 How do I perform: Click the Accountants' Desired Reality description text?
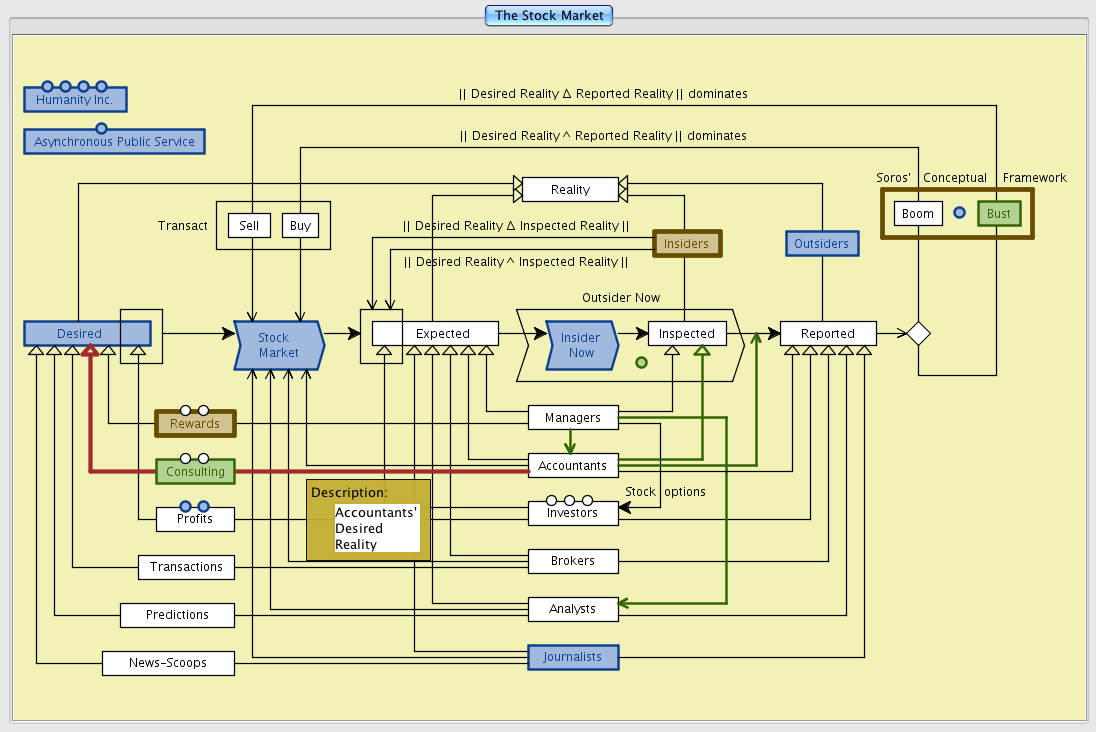point(376,528)
